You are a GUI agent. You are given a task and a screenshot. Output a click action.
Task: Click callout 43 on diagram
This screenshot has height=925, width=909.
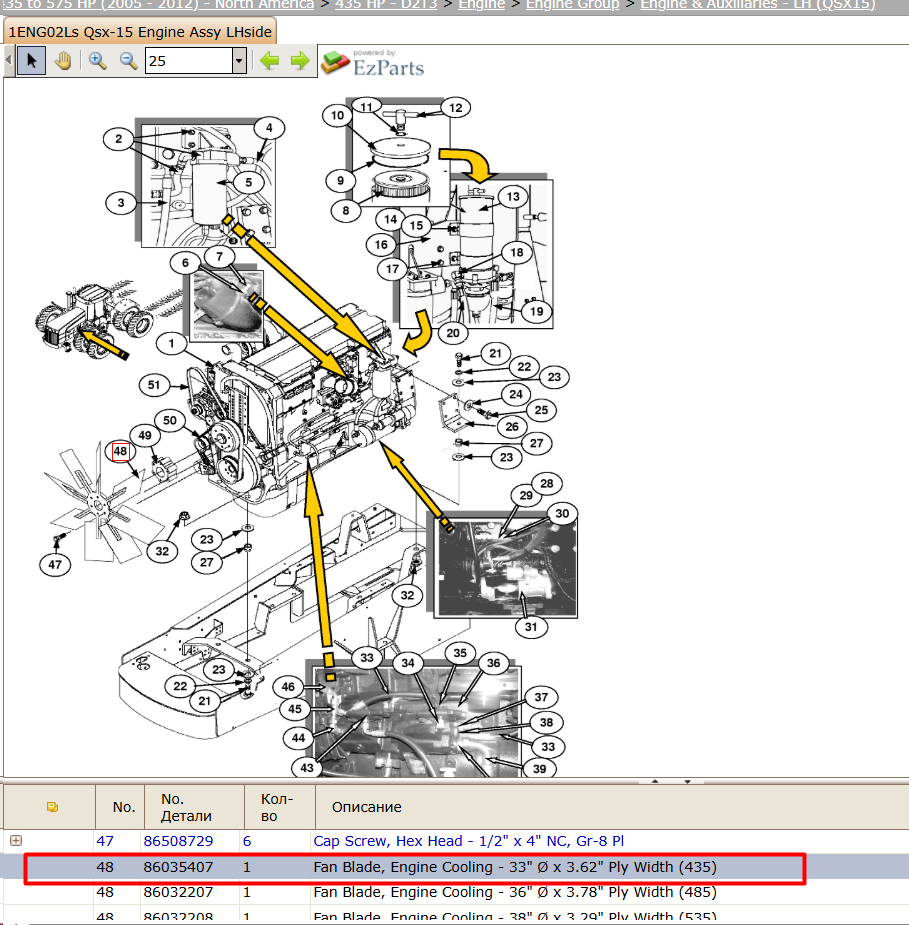pyautogui.click(x=307, y=767)
